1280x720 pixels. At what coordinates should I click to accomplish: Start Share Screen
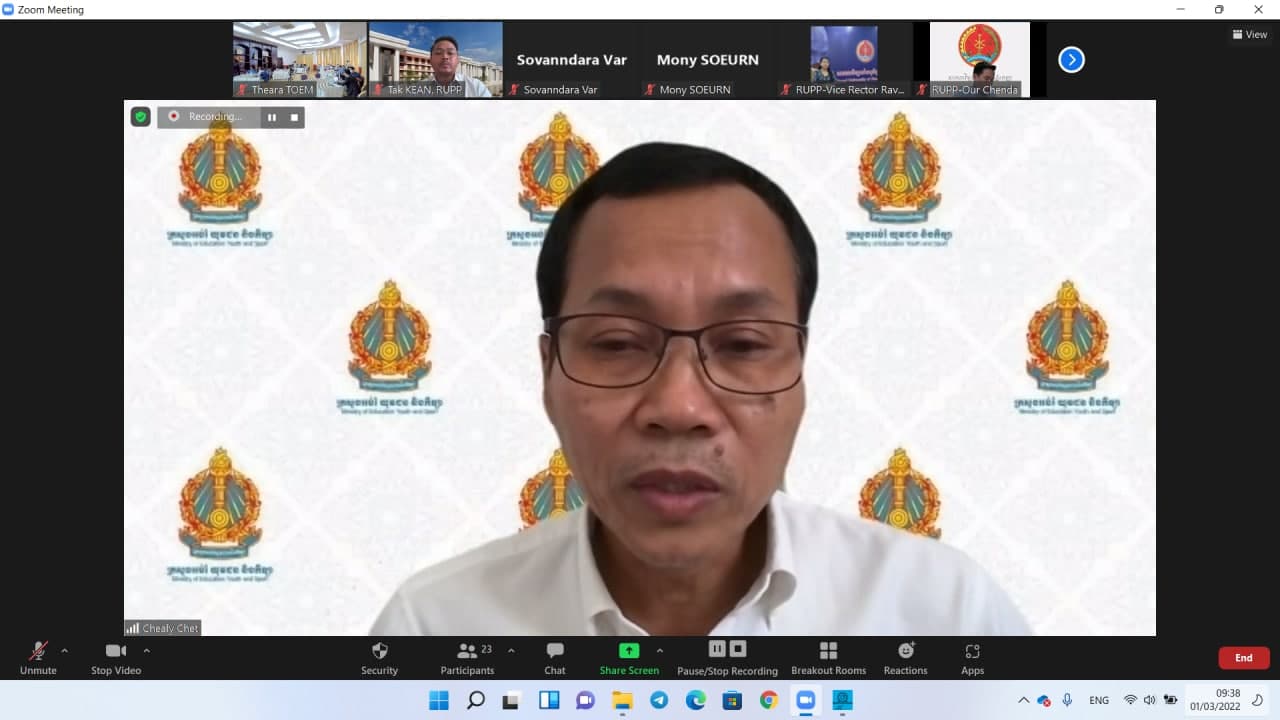pos(629,658)
